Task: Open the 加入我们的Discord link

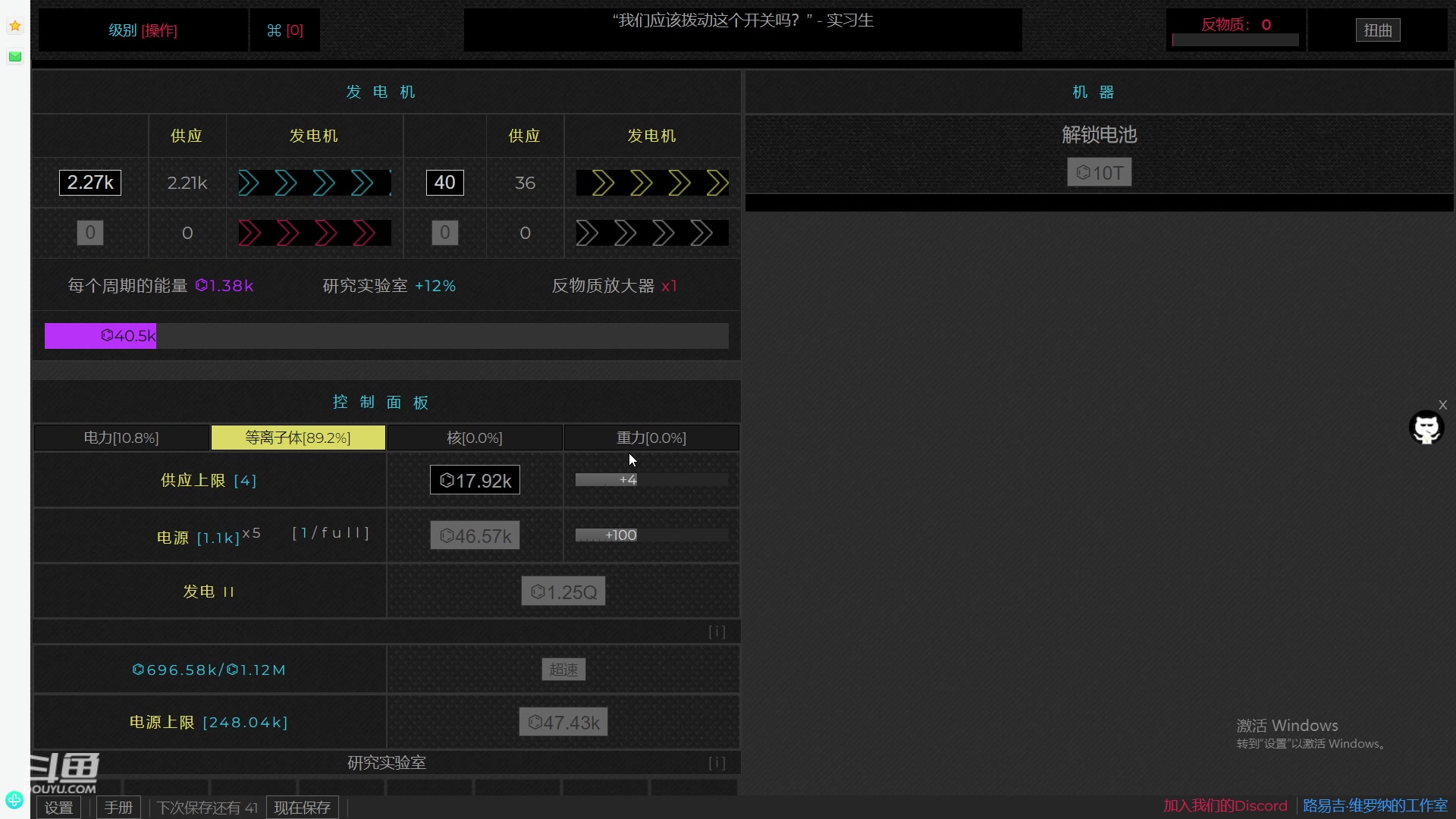Action: click(1225, 805)
